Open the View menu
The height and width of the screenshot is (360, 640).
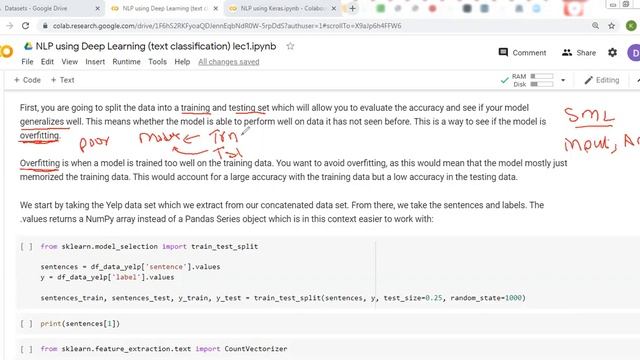click(69, 62)
